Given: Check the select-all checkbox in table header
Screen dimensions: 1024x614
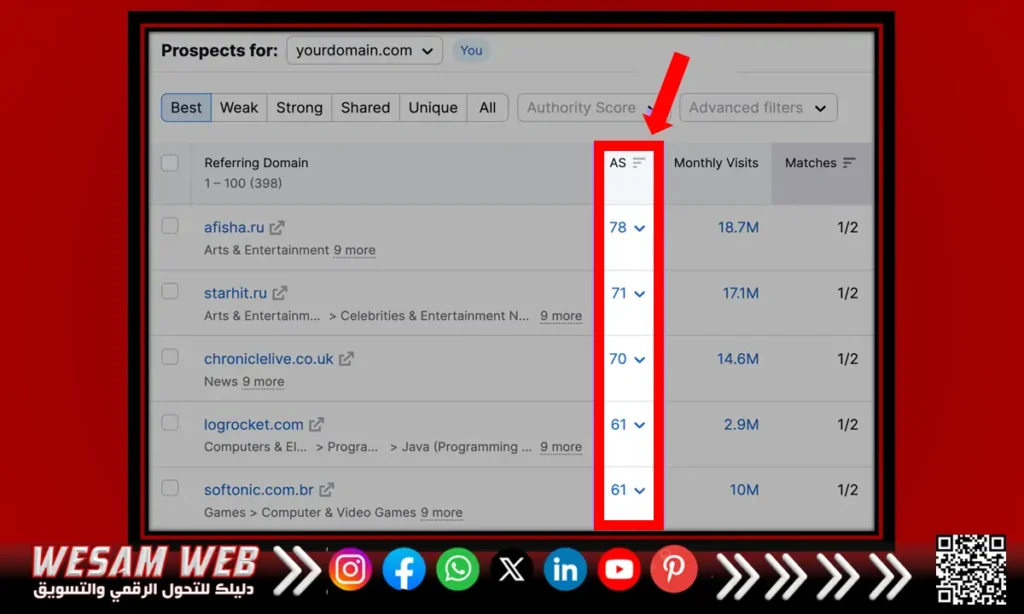Looking at the screenshot, I should [170, 163].
